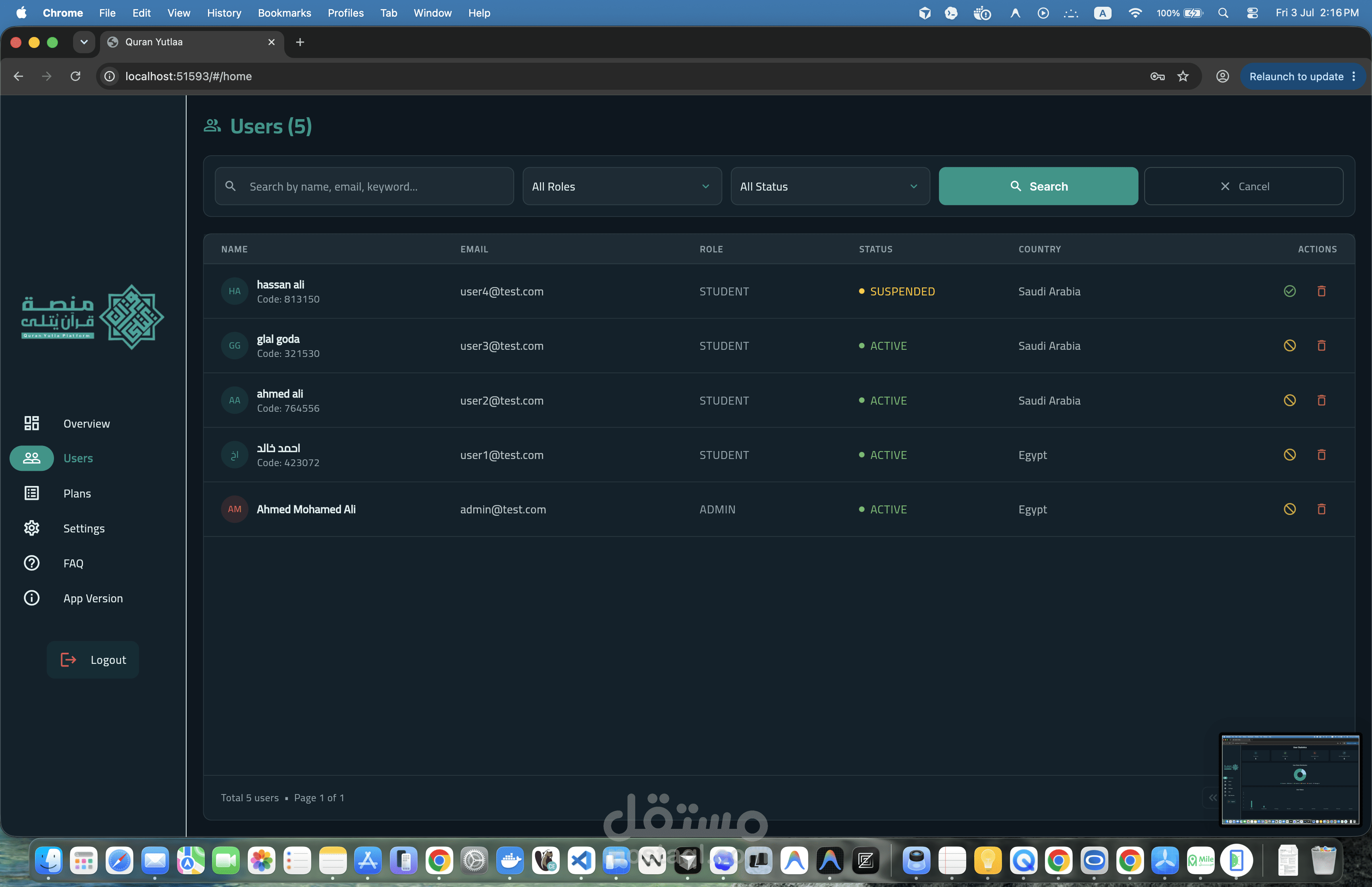
Task: Click the NAME column header
Action: point(234,249)
